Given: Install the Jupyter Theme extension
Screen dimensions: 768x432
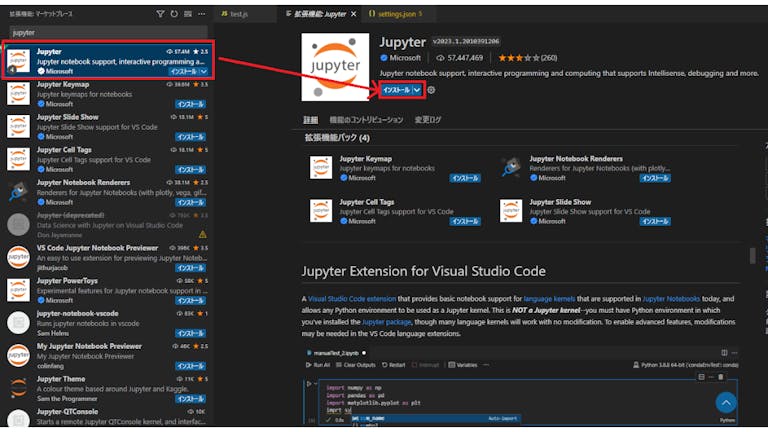Looking at the screenshot, I should 191,399.
